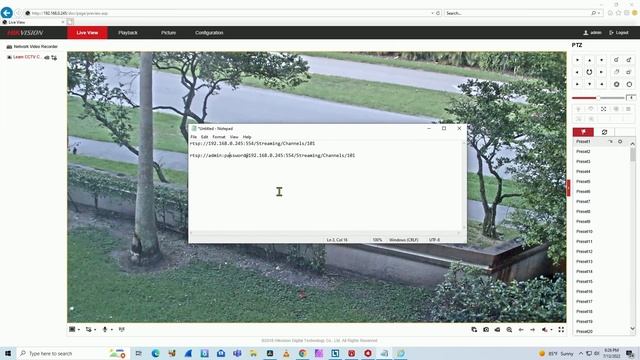Pan the PTZ camera left
The height and width of the screenshot is (360, 640).
pyautogui.click(x=577, y=72)
